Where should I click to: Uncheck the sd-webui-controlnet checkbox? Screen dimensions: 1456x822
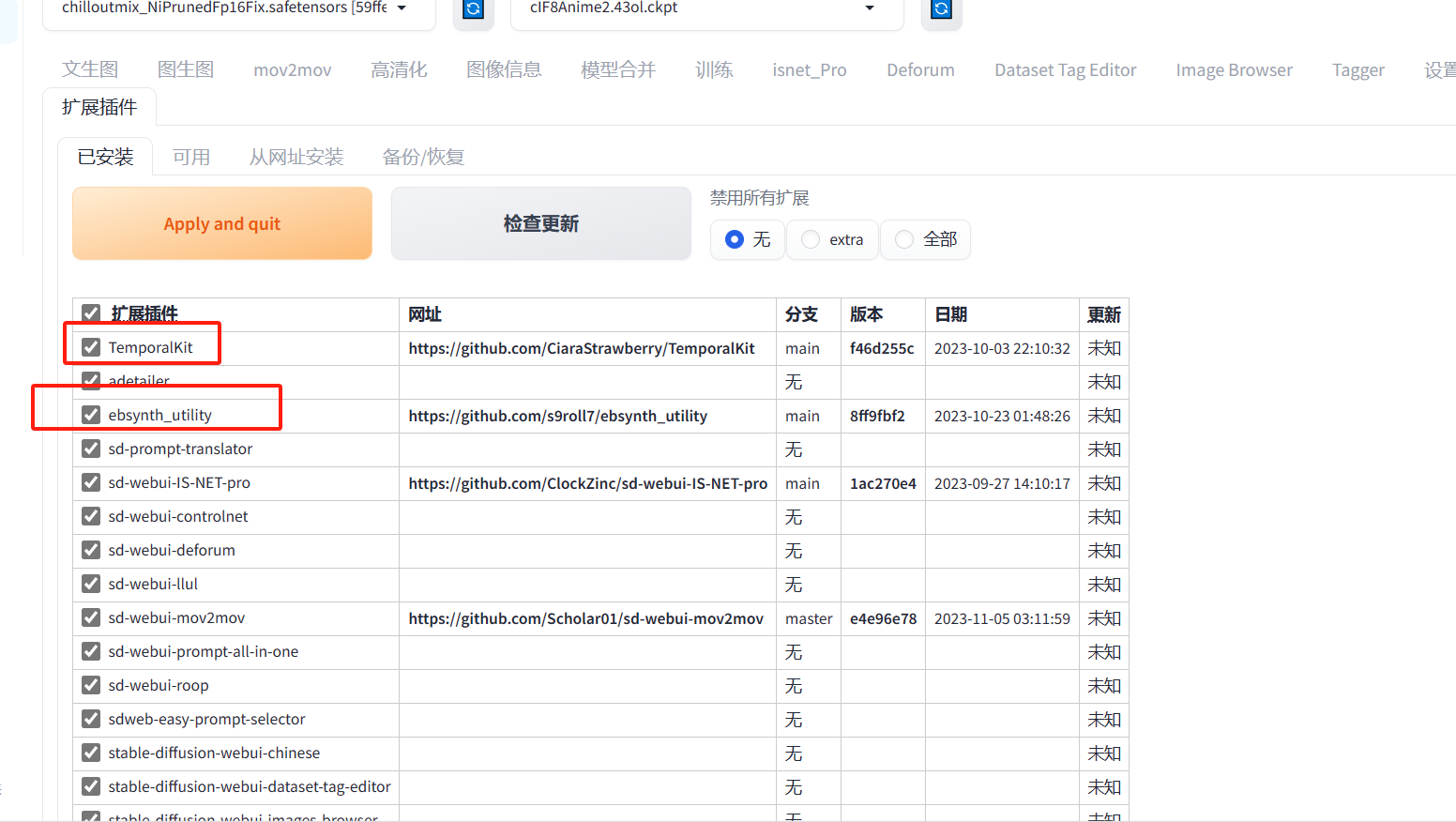[x=91, y=516]
